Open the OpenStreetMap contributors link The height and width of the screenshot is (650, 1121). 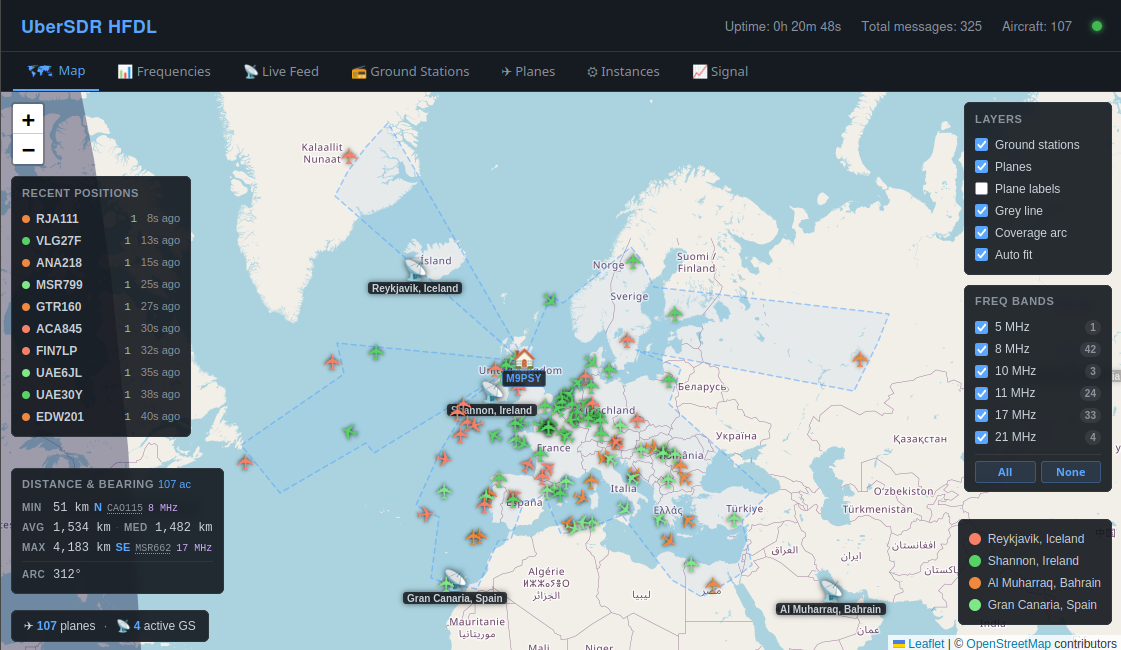tap(1009, 643)
